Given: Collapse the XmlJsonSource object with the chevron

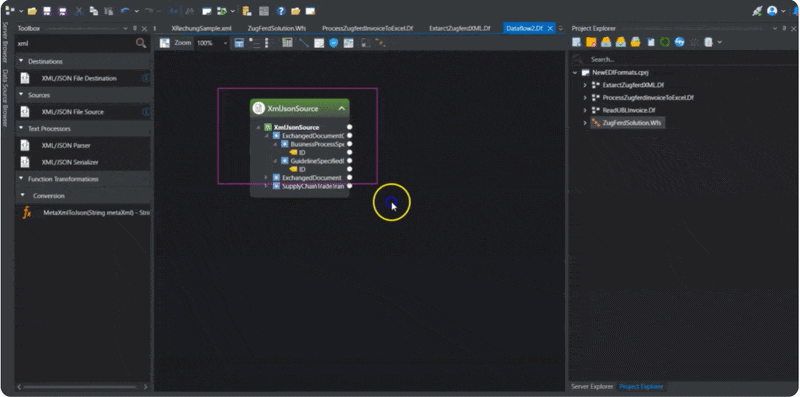Looking at the screenshot, I should pos(341,108).
